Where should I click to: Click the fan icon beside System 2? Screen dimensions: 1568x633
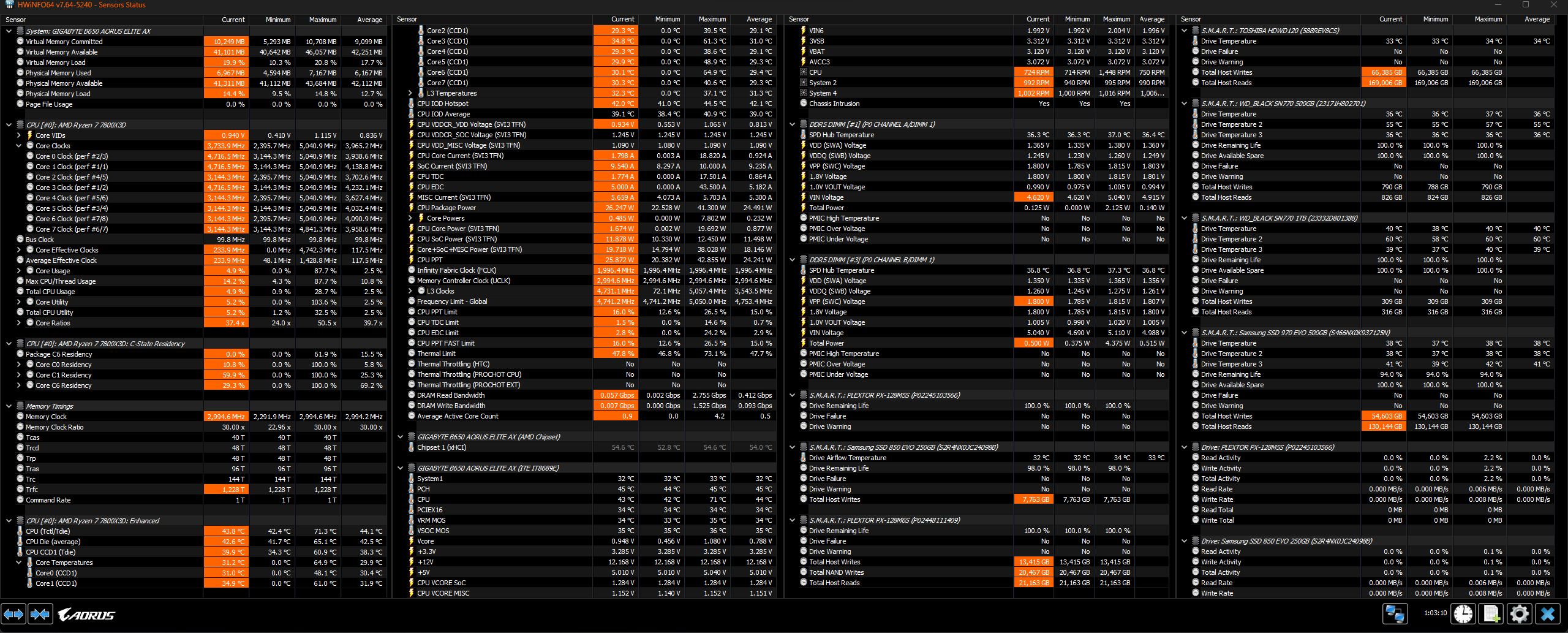804,83
